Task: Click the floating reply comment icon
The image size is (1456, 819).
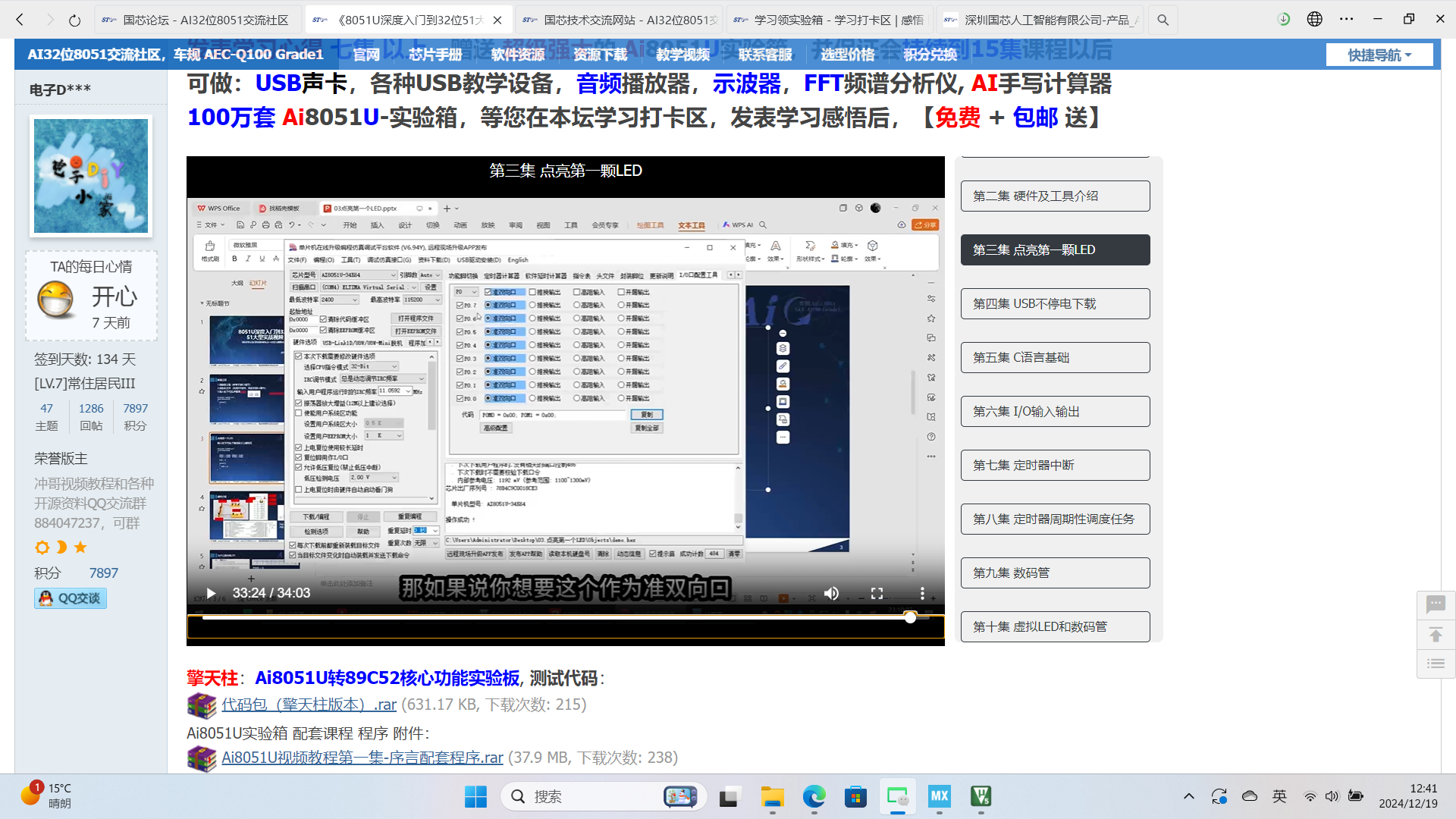Action: pyautogui.click(x=1436, y=604)
